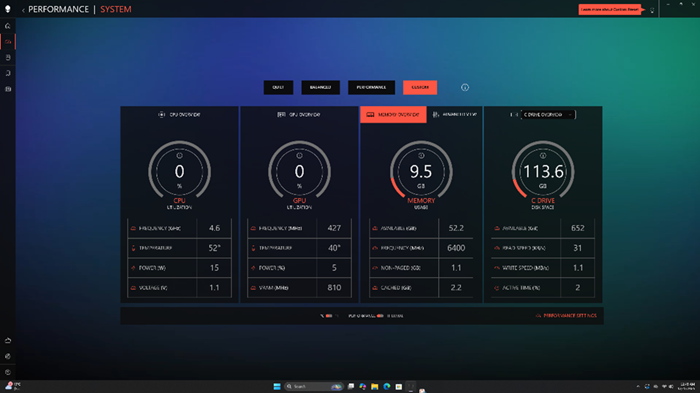
Task: Select the Performance gauge icon in the sidebar
Action: pyautogui.click(x=8, y=42)
